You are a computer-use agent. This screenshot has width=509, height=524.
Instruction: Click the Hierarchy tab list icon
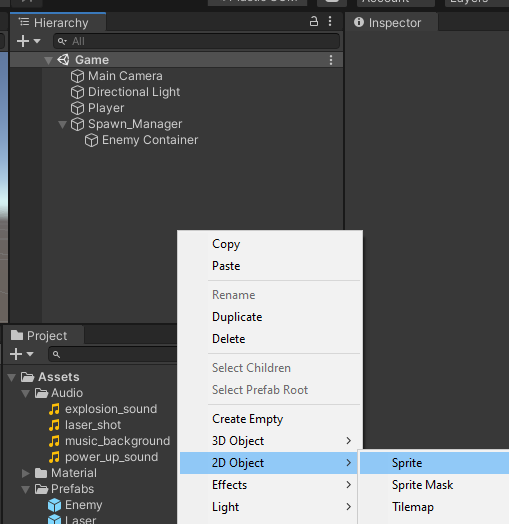(24, 22)
